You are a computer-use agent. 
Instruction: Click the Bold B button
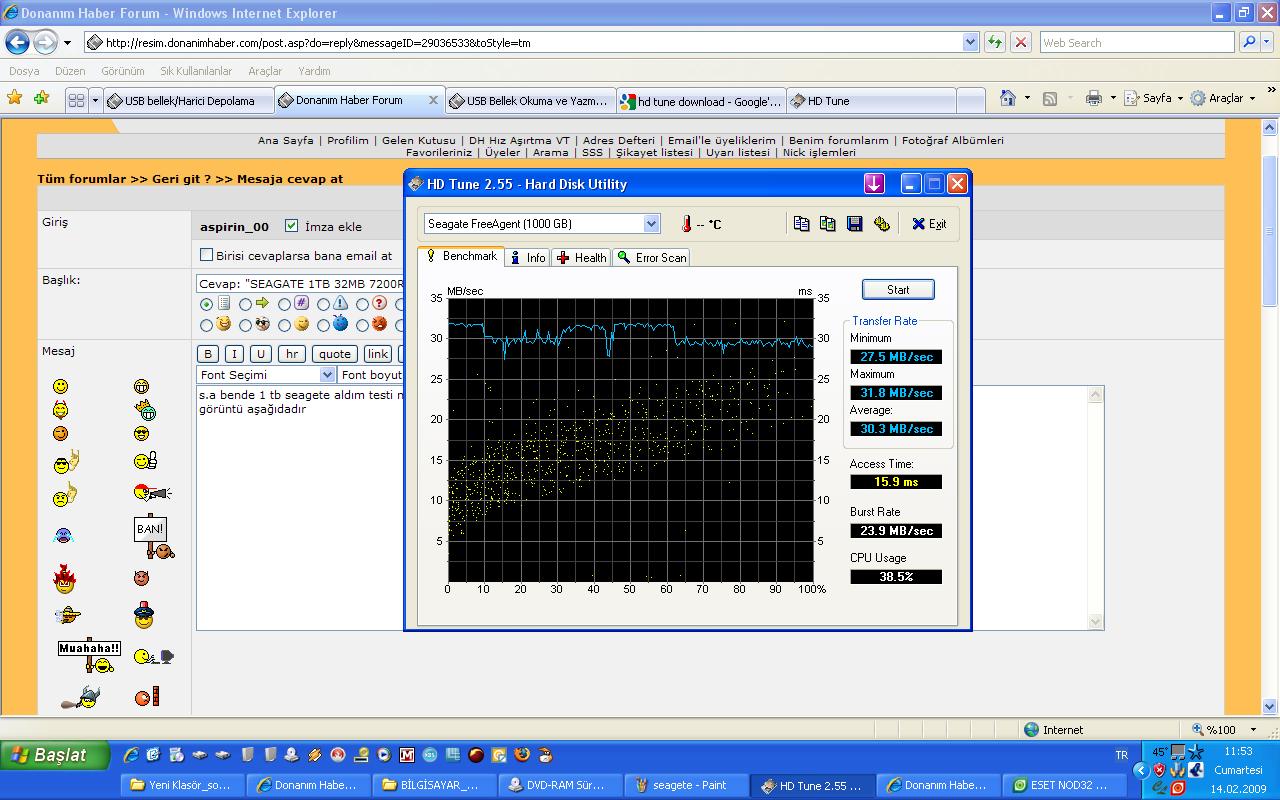tap(207, 354)
